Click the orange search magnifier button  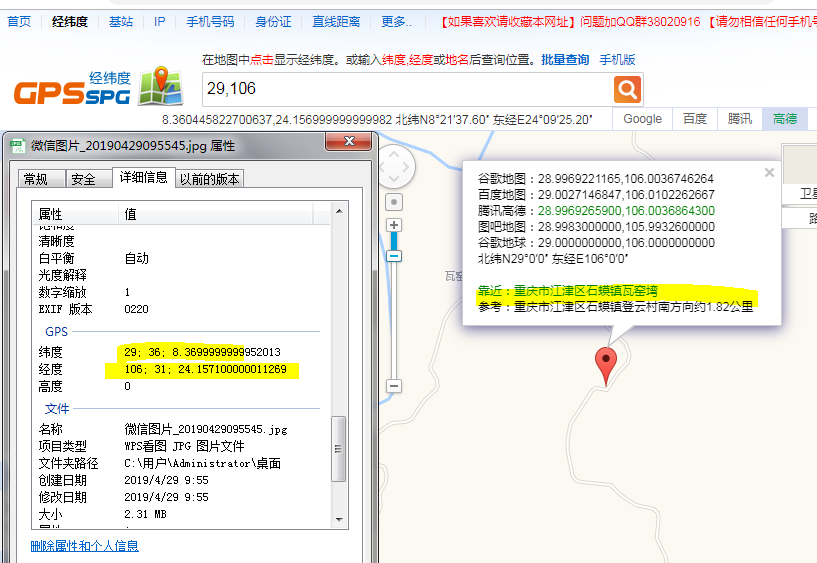tap(627, 90)
